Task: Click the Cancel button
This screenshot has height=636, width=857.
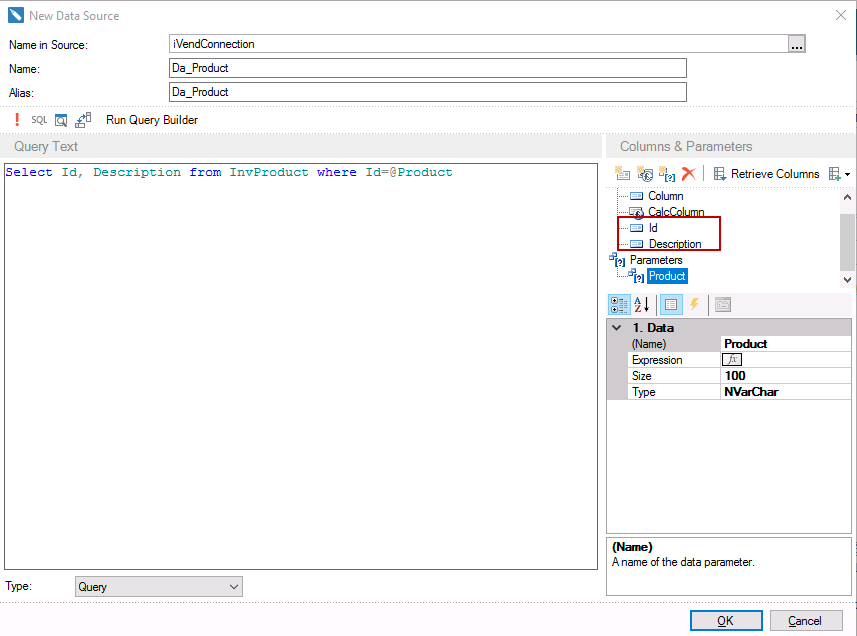Action: click(805, 621)
